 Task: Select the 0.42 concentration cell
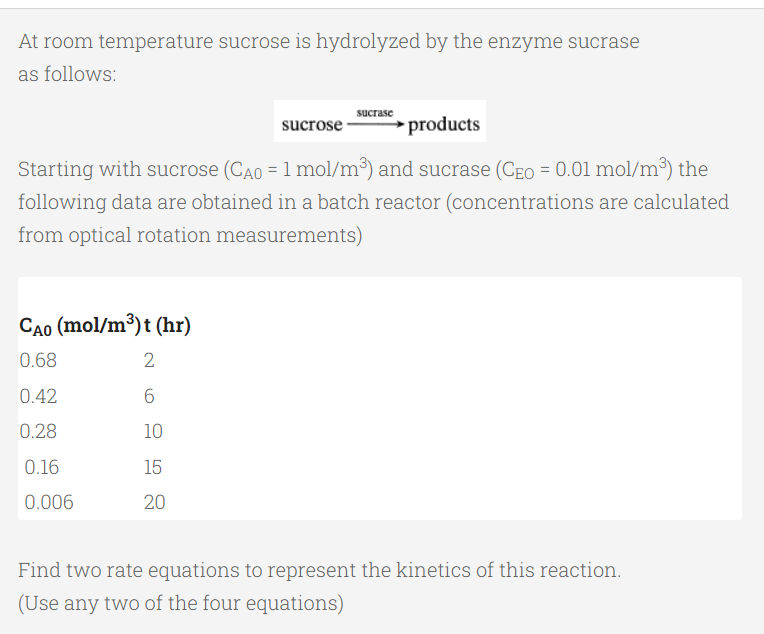click(x=38, y=396)
